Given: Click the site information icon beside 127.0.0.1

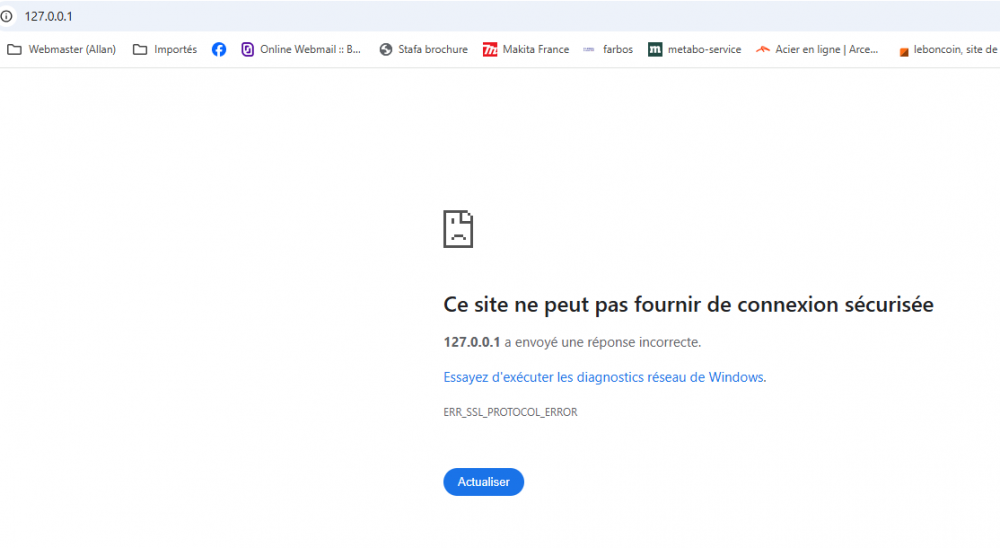Looking at the screenshot, I should click(6, 17).
